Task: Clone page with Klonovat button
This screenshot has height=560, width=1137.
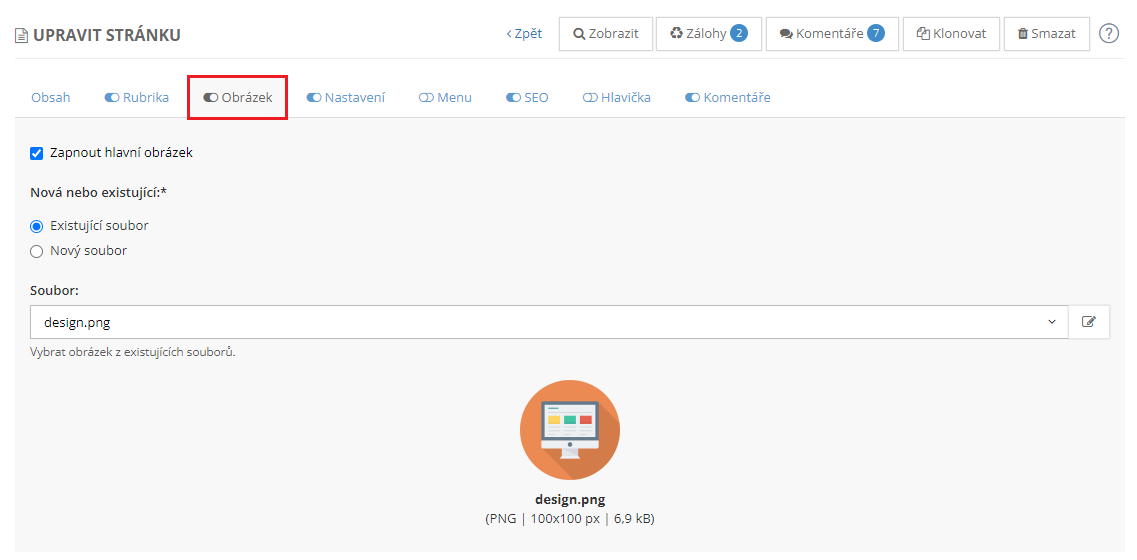Action: coord(950,33)
